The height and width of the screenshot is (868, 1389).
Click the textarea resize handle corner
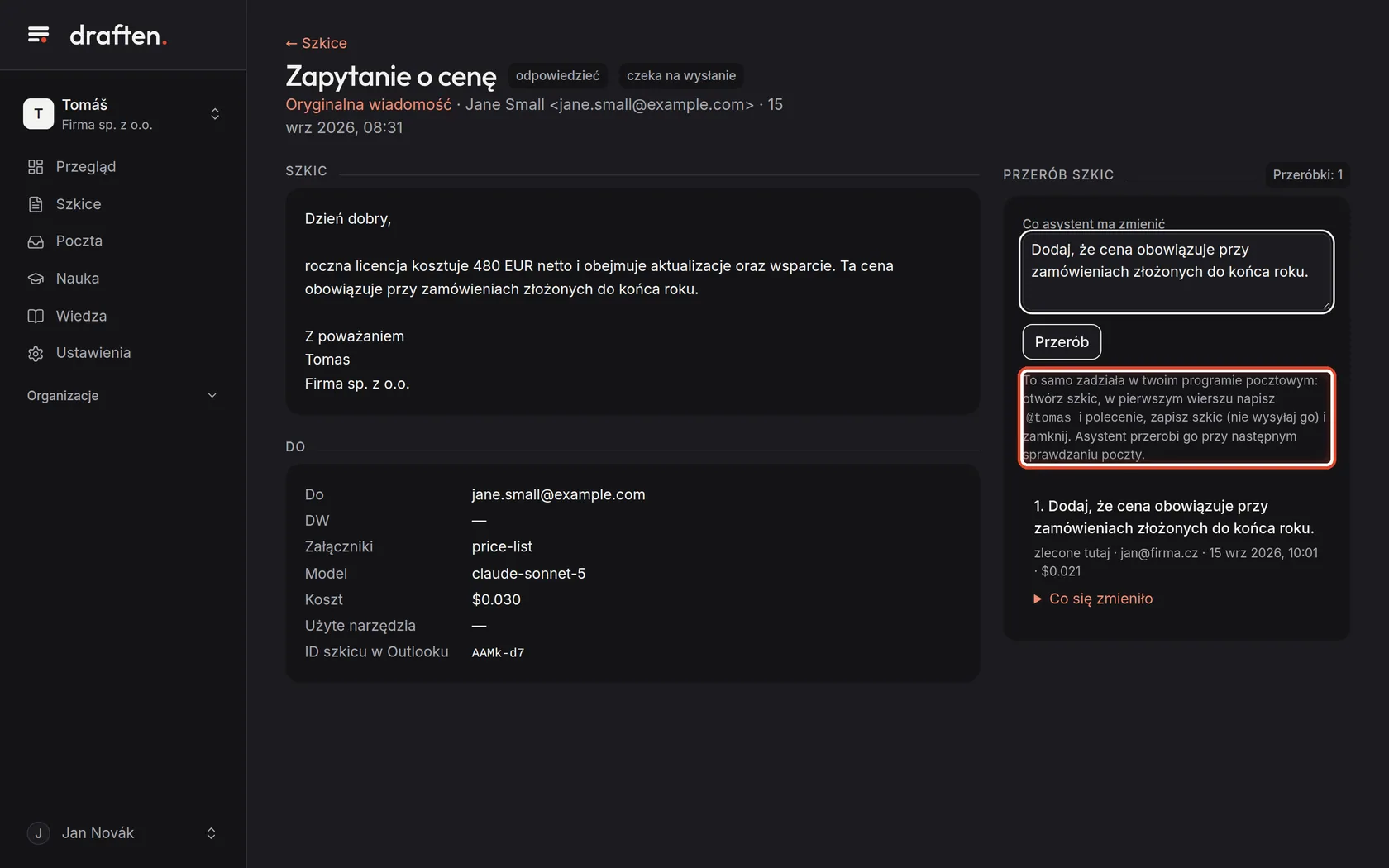point(1325,304)
